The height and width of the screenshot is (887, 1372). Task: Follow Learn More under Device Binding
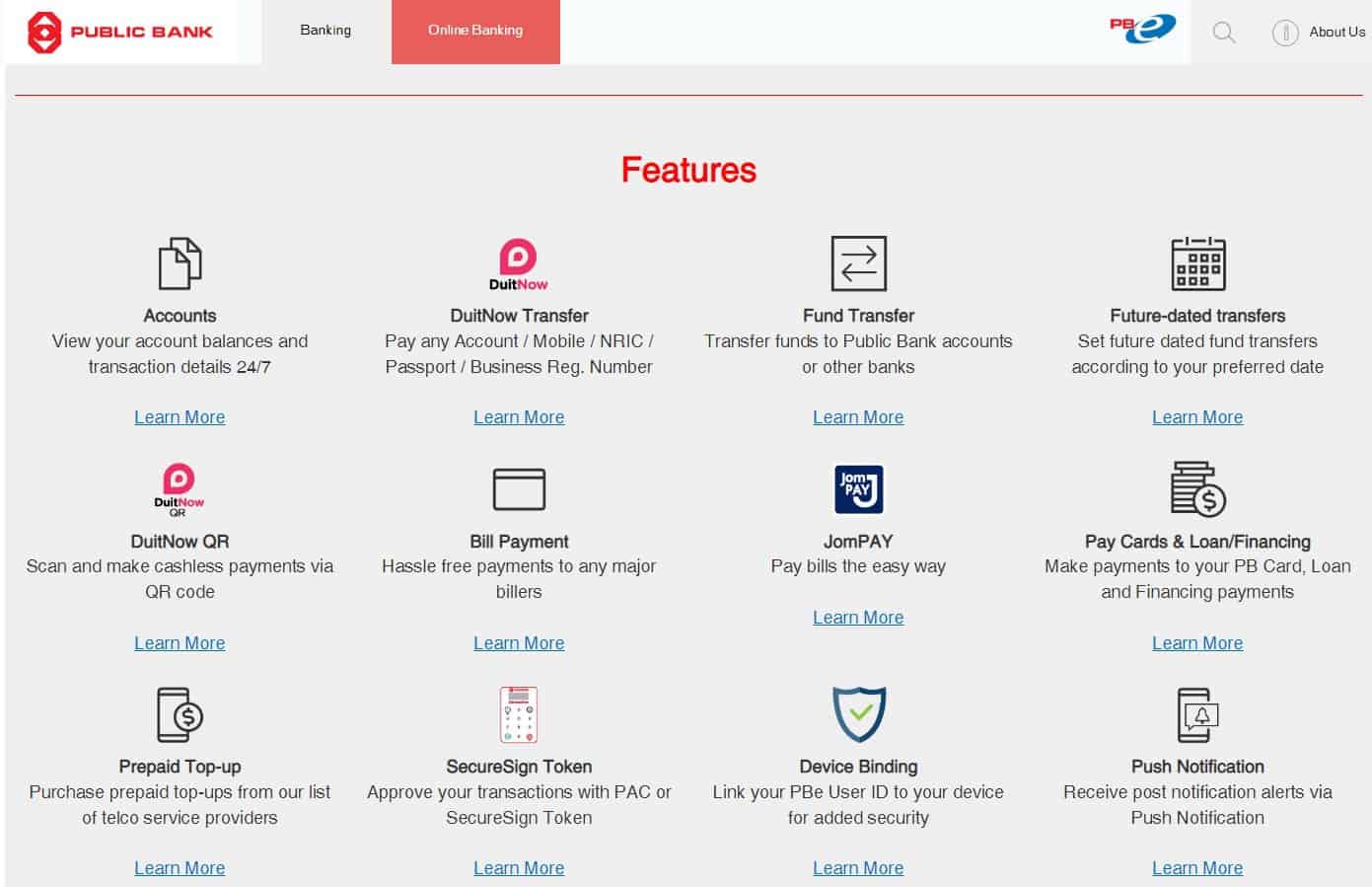pyautogui.click(x=858, y=868)
